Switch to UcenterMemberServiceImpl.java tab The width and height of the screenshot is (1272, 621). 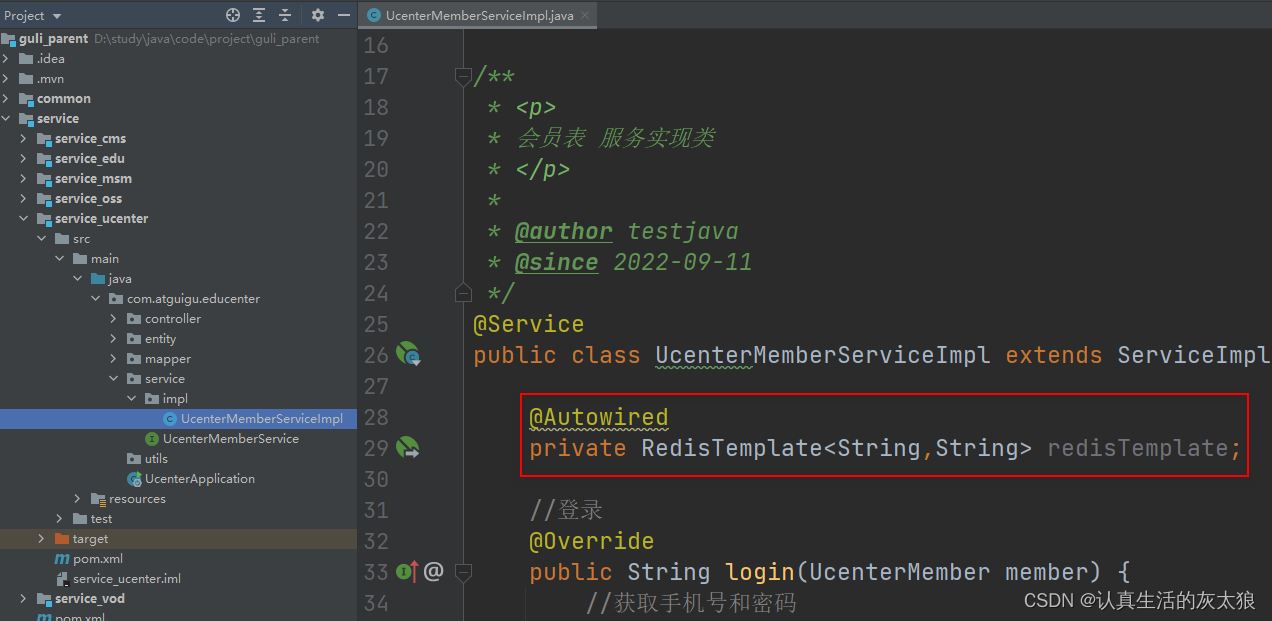click(479, 16)
